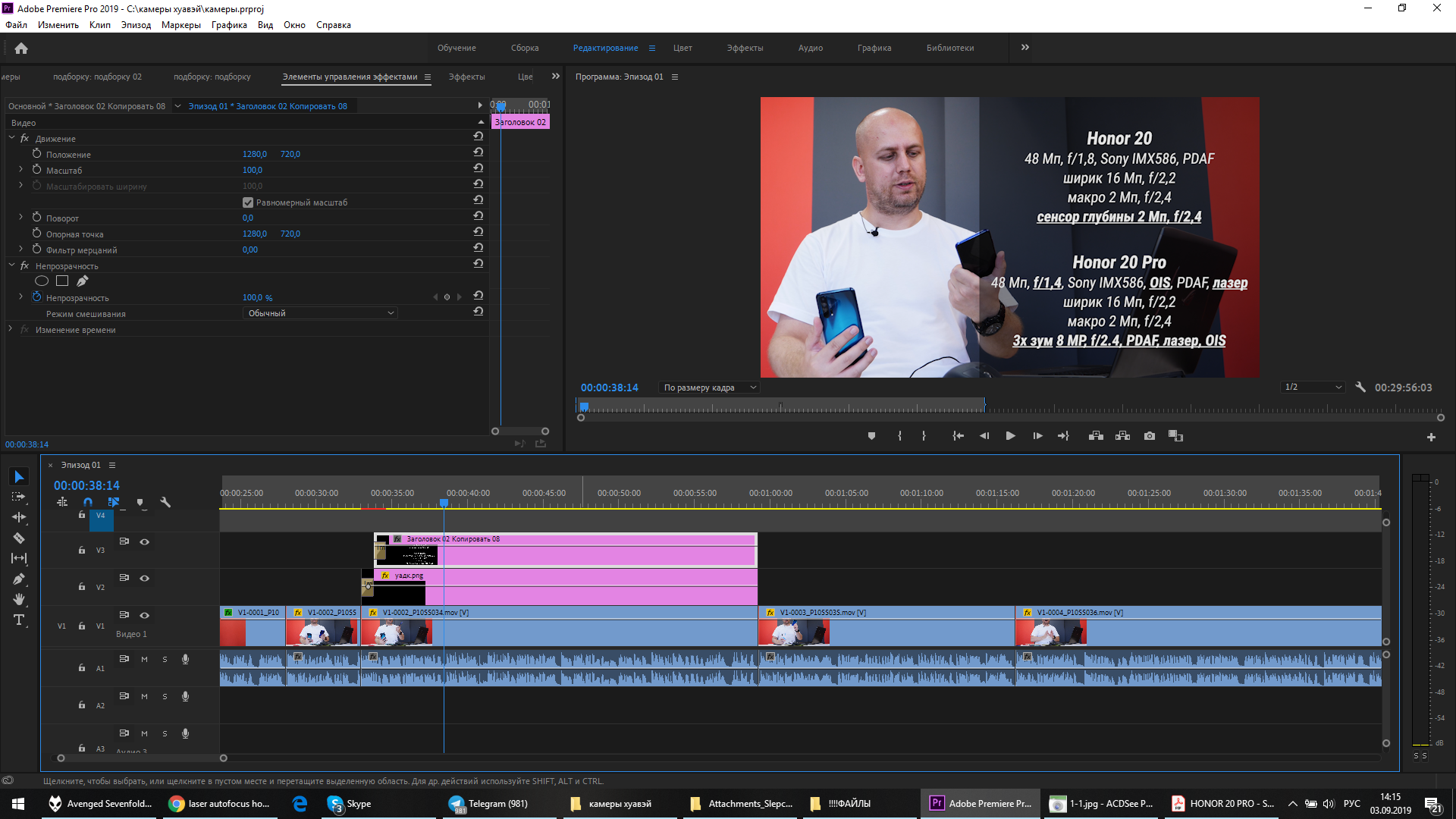This screenshot has width=1456, height=819.
Task: Open Comparison View button
Action: click(x=1175, y=436)
